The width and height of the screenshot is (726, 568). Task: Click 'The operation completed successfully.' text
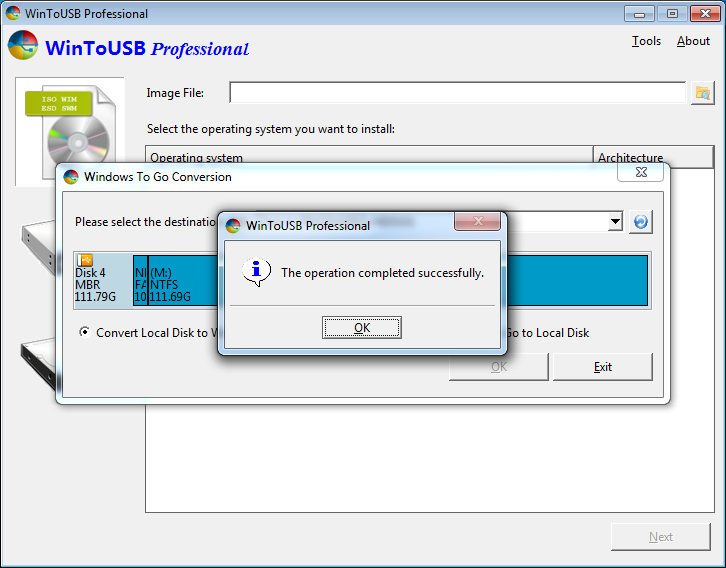click(382, 273)
